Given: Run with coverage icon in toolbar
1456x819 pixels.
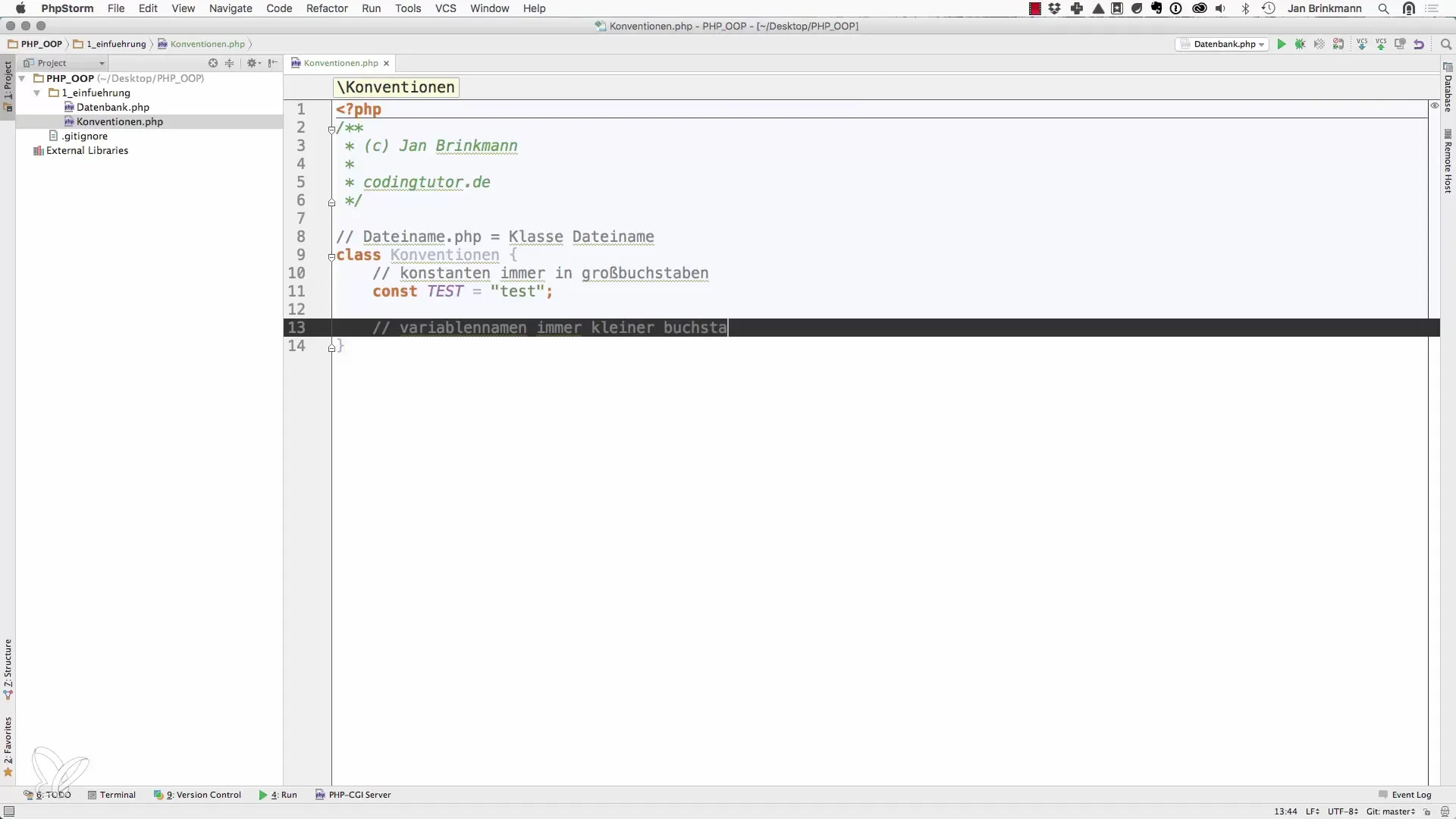Looking at the screenshot, I should 1319,44.
